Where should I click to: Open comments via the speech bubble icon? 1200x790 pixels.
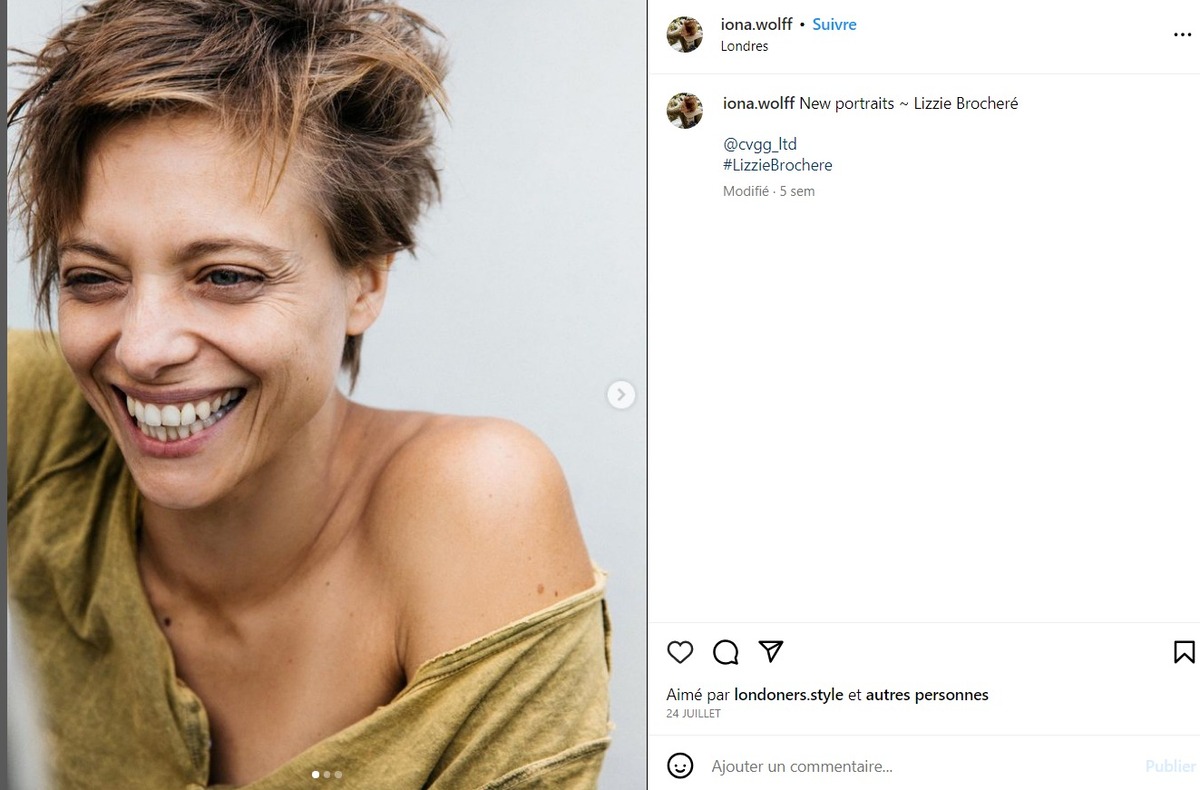click(x=725, y=652)
